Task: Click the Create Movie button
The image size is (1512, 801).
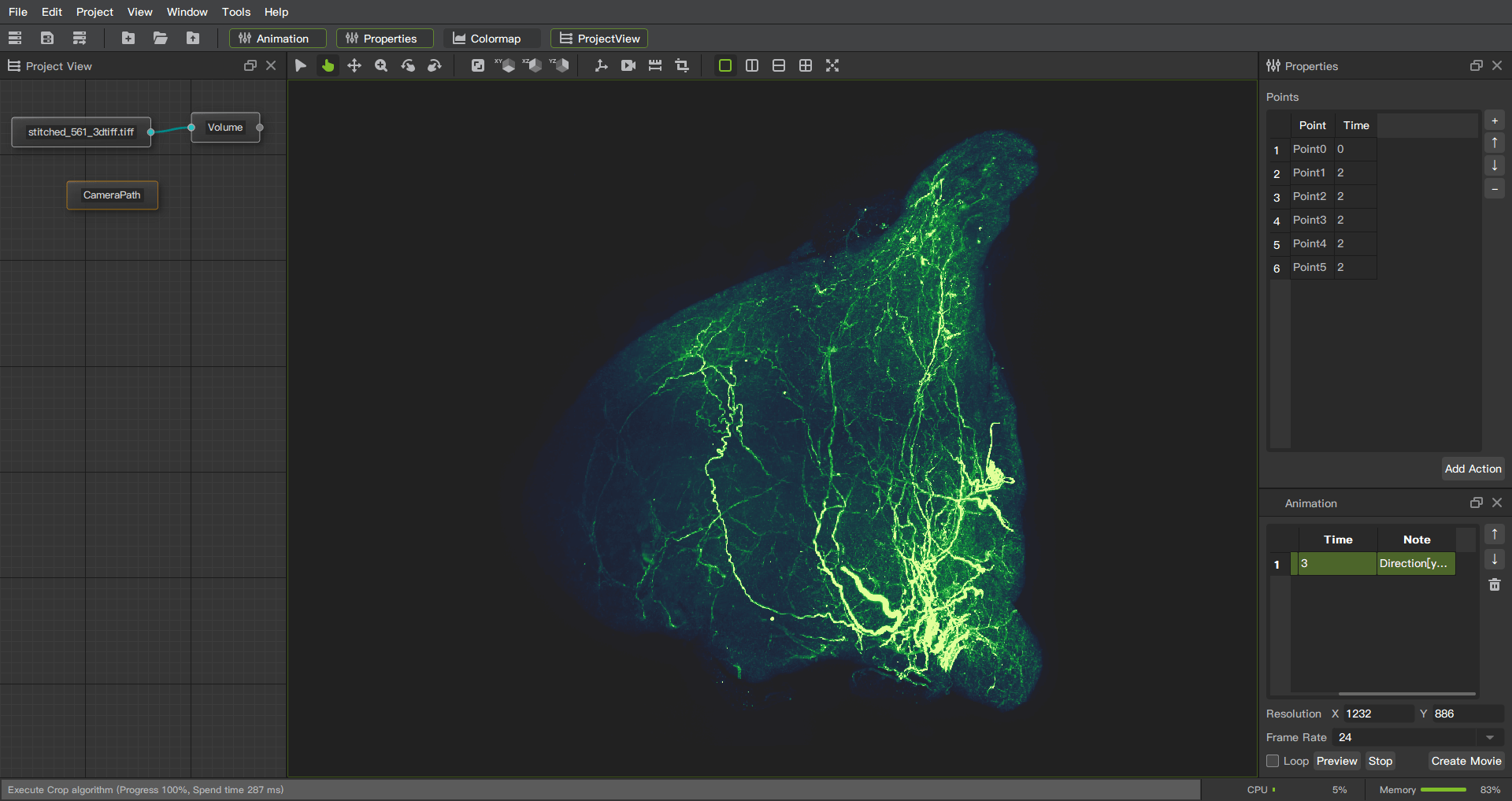Action: [x=1466, y=761]
